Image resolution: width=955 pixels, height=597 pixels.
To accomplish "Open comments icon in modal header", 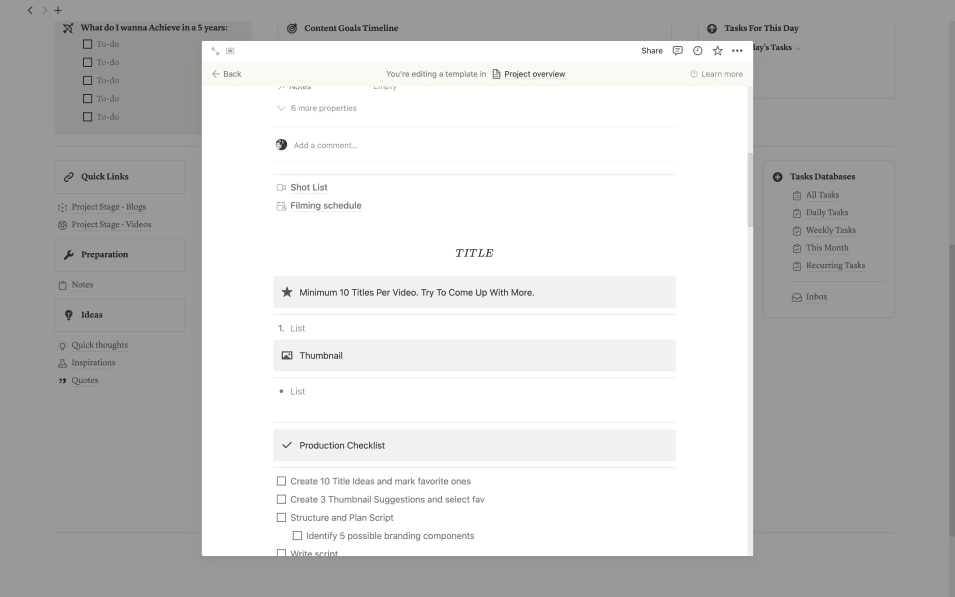I will coord(677,51).
